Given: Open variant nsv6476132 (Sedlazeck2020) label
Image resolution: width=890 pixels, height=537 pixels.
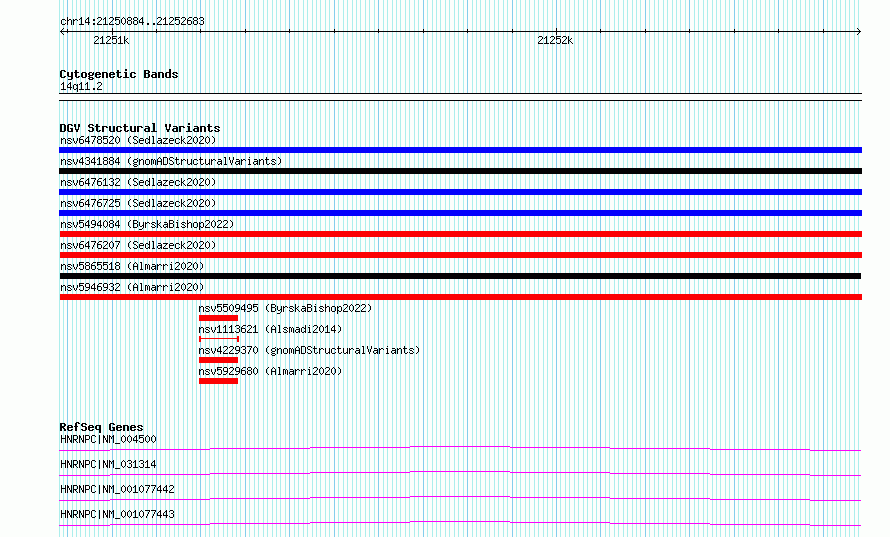Looking at the screenshot, I should pos(138,182).
